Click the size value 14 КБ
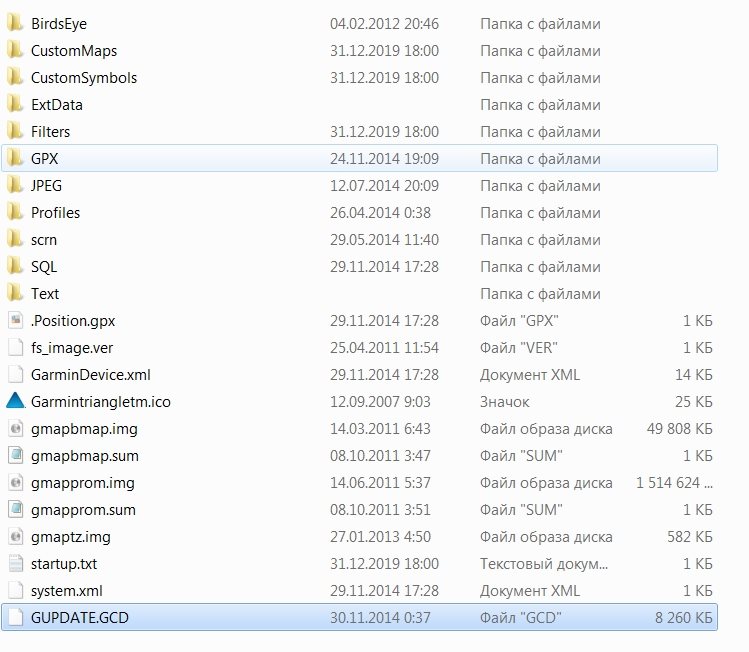Viewport: 749px width, 652px height. coord(694,375)
